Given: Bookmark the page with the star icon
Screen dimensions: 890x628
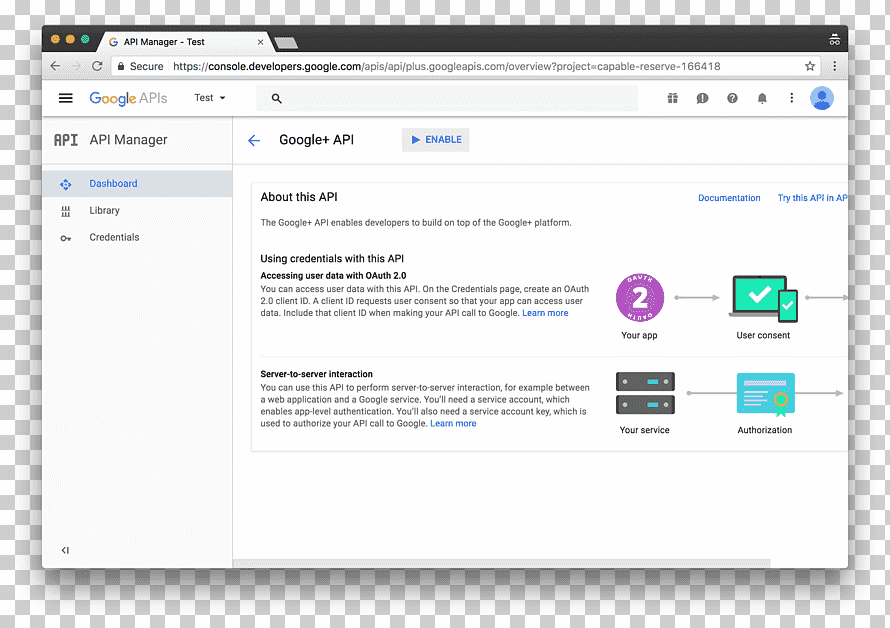Looking at the screenshot, I should (810, 66).
